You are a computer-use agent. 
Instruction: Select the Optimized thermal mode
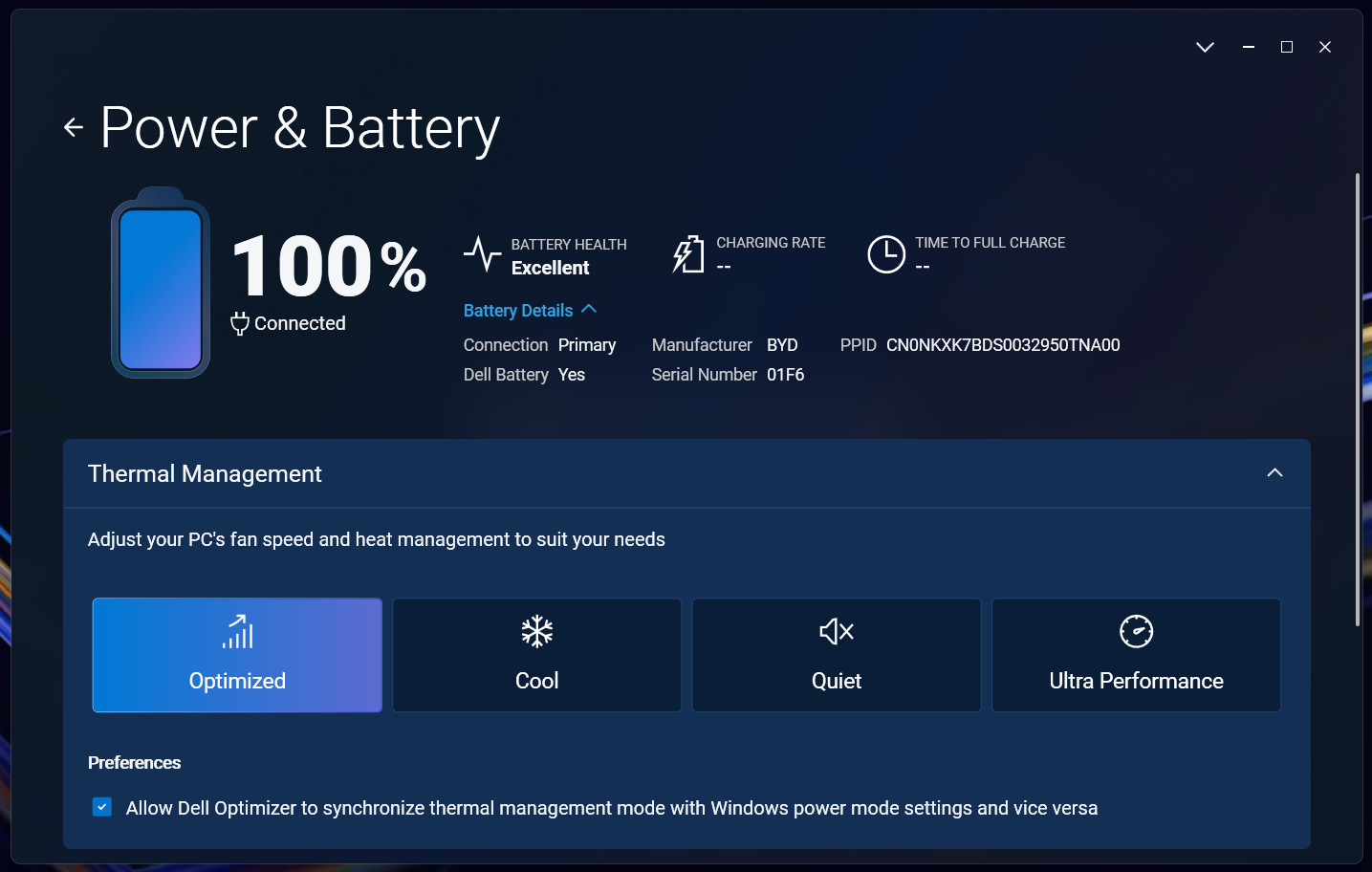237,655
